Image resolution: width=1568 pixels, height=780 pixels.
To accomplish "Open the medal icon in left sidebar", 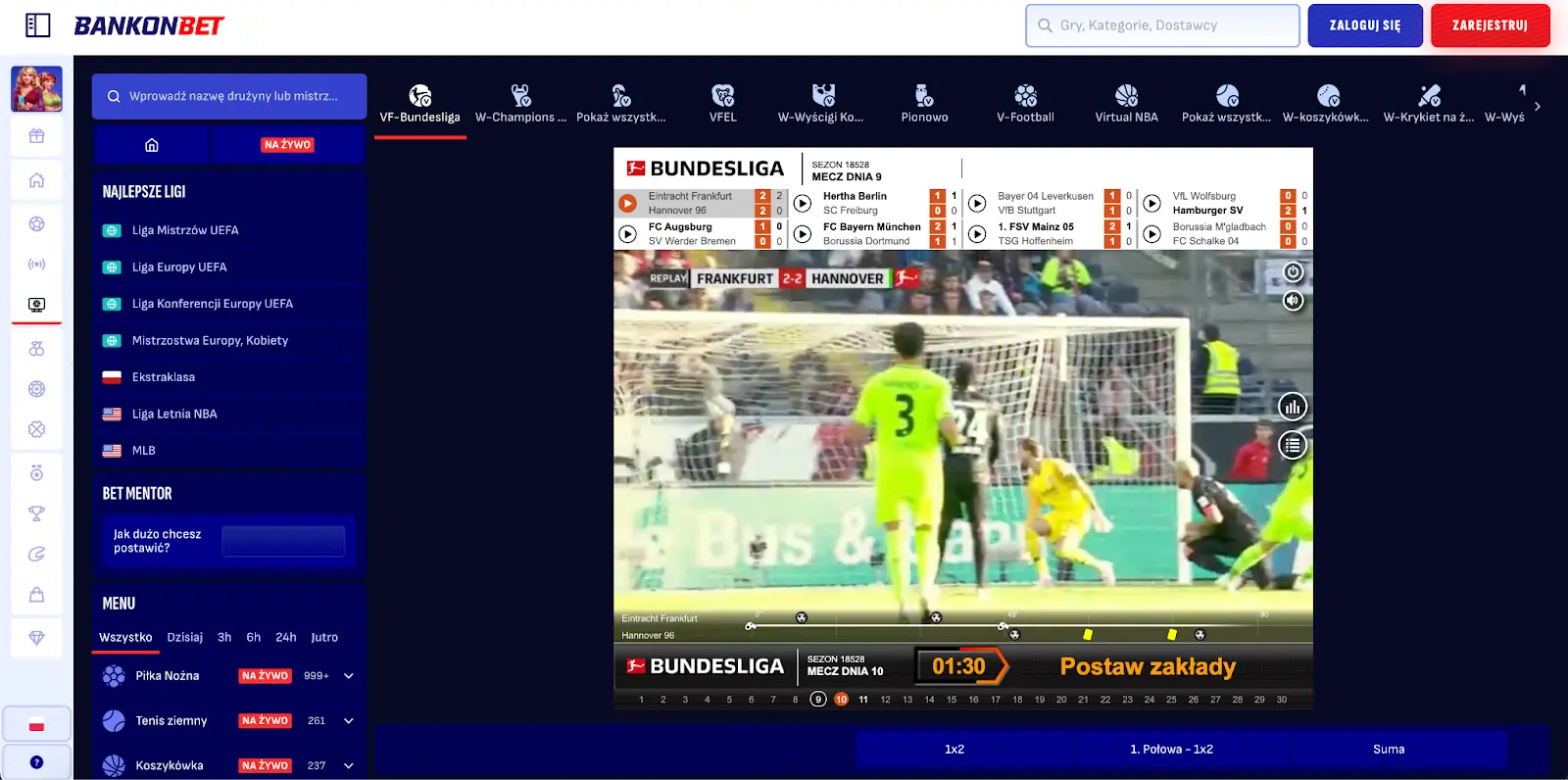I will point(36,473).
